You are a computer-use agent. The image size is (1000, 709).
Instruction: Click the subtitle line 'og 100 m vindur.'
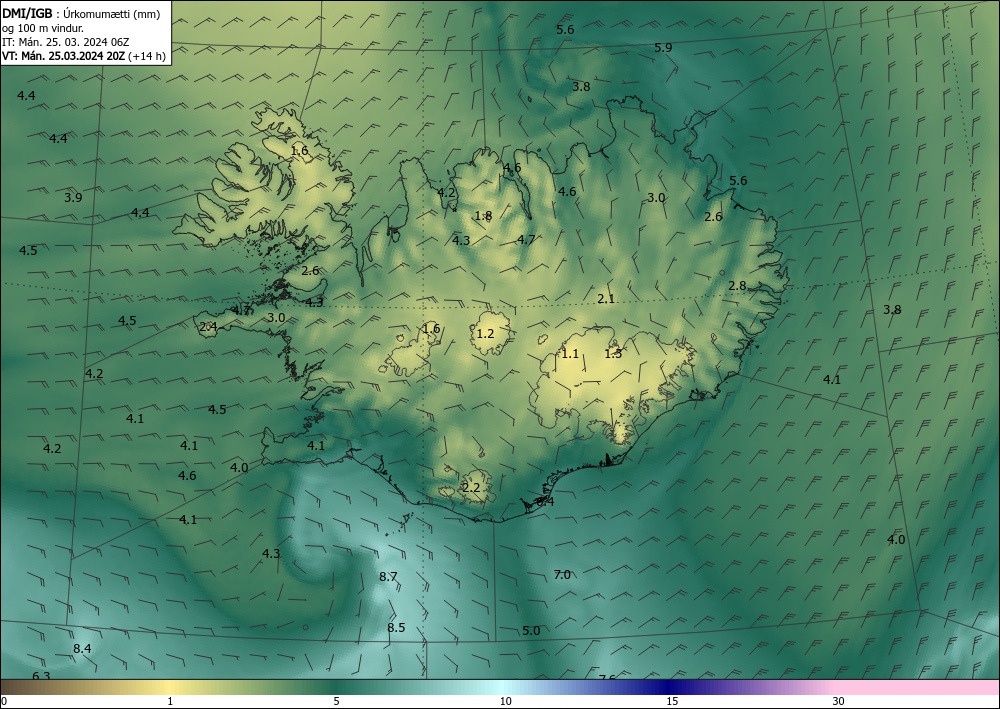[x=43, y=28]
